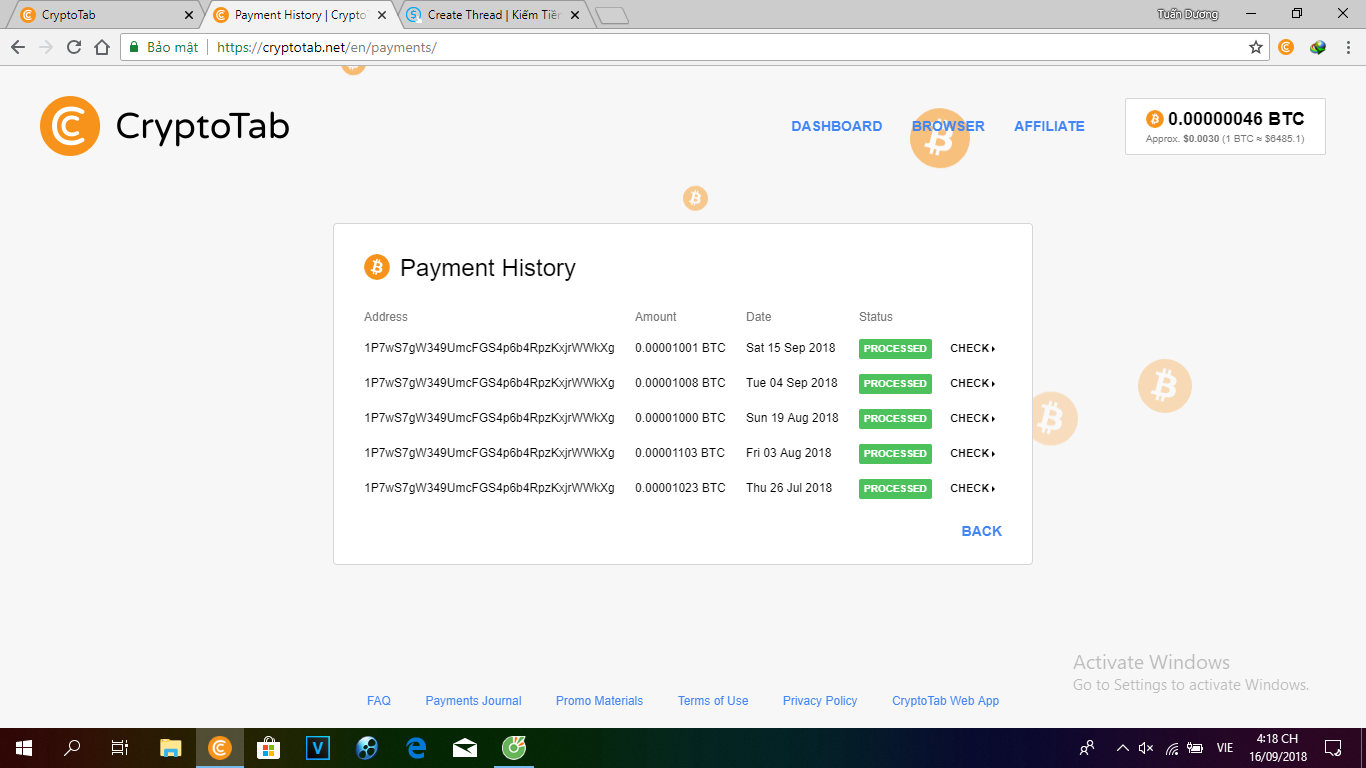Viewport: 1366px width, 768px height.
Task: Click PROCESSED status for Sat 15 Sep 2018
Action: click(895, 349)
